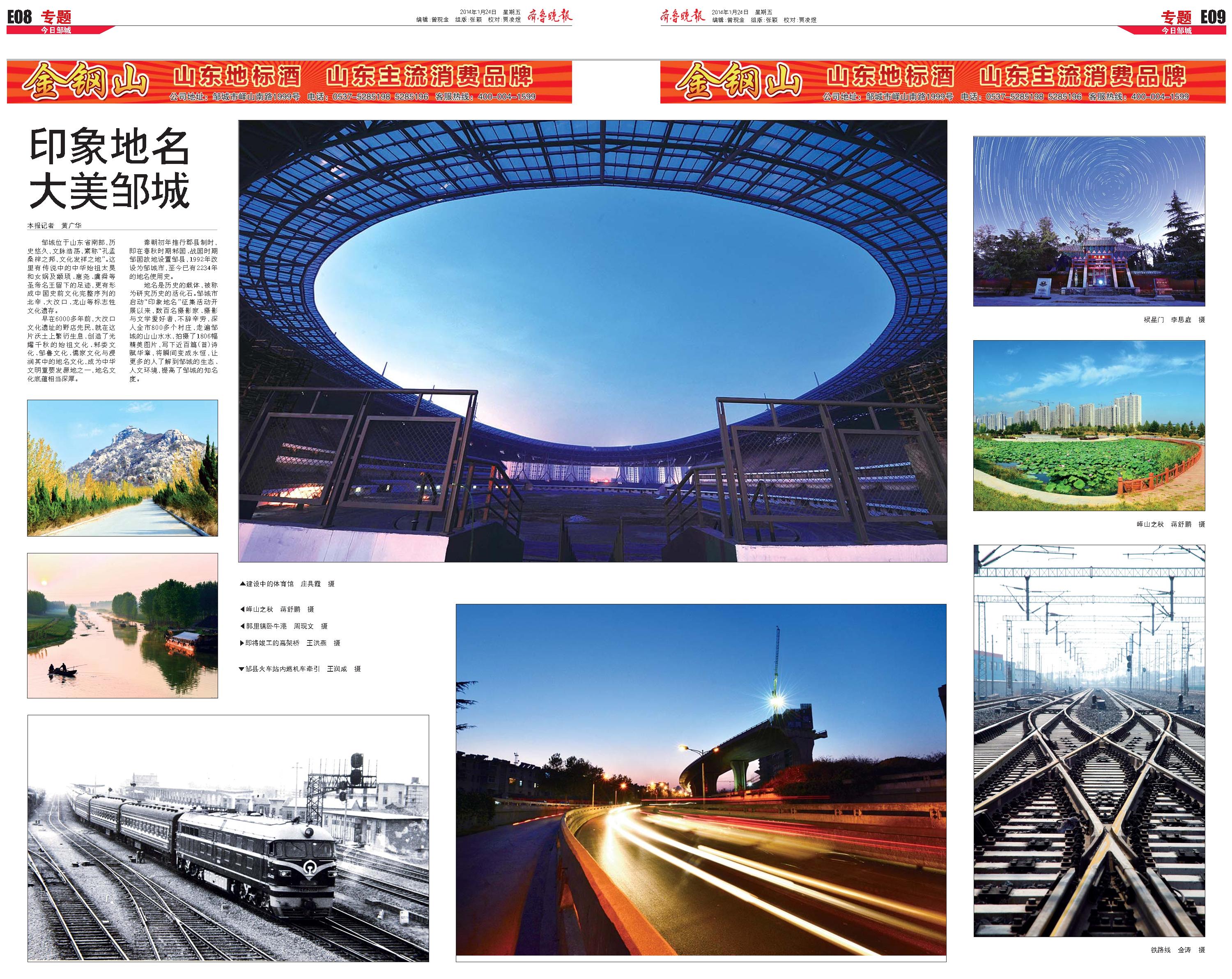Click the 棂星门 李思庭 caption
This screenshot has height=979, width=1232.
(1174, 320)
